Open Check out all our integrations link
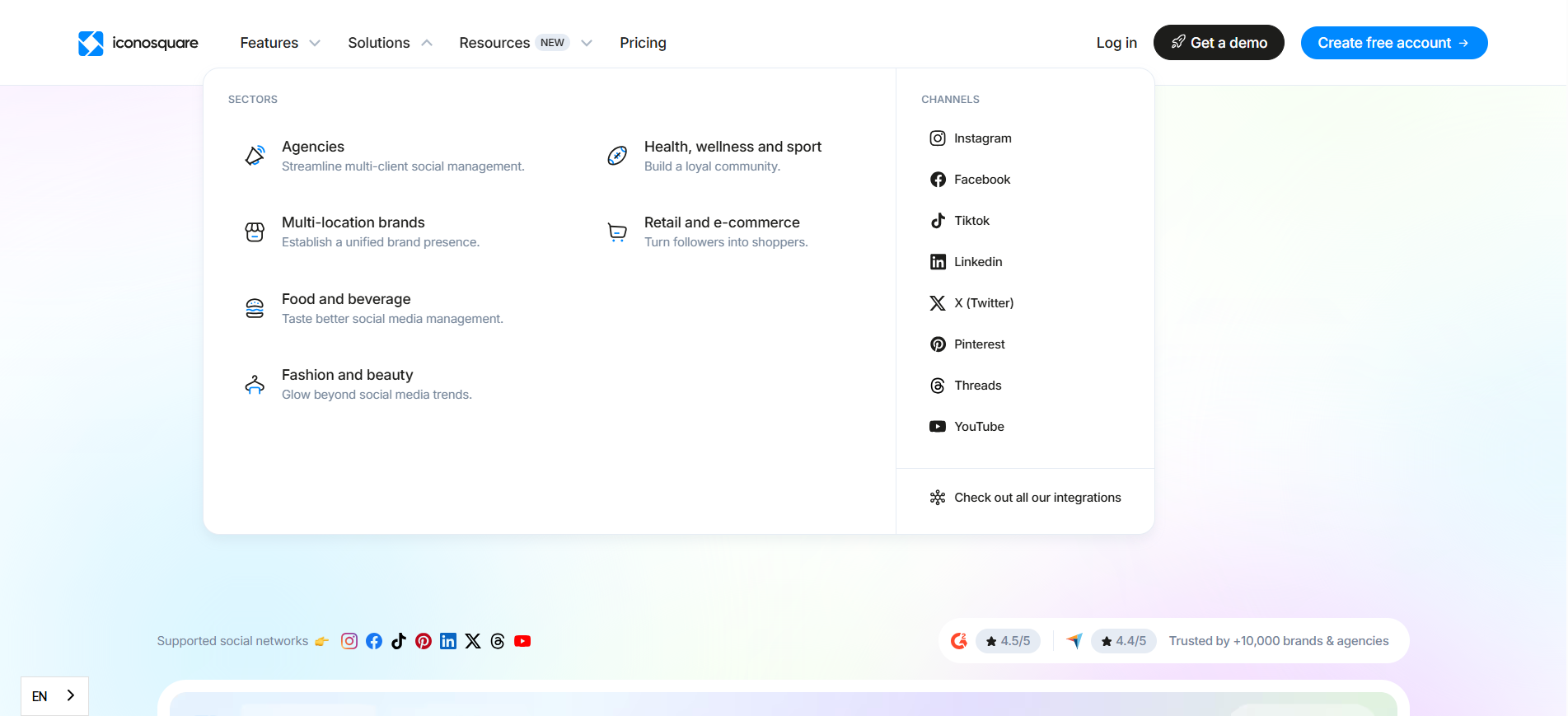The width and height of the screenshot is (1568, 716). 1037,498
